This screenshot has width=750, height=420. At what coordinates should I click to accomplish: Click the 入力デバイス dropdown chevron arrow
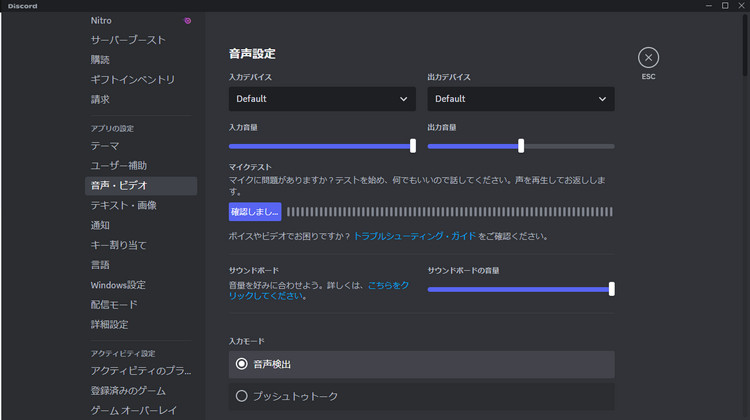(x=403, y=99)
